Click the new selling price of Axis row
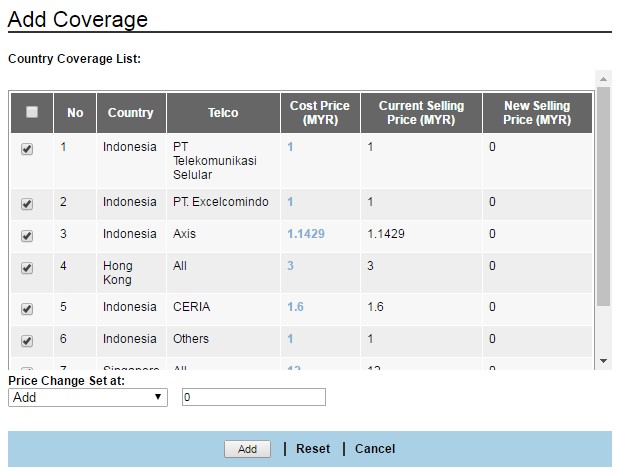 537,236
